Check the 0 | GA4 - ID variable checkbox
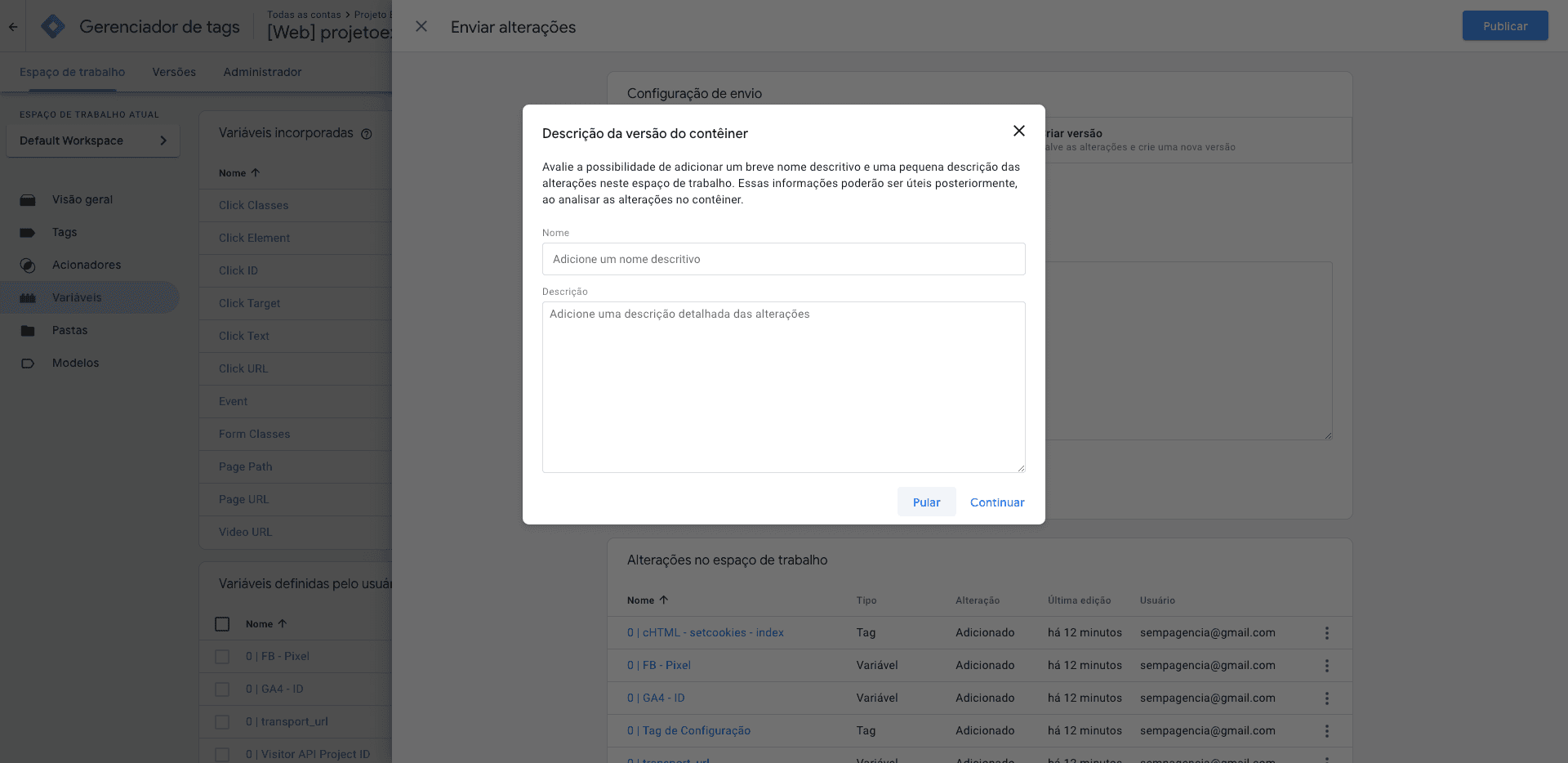1568x763 pixels. tap(222, 689)
